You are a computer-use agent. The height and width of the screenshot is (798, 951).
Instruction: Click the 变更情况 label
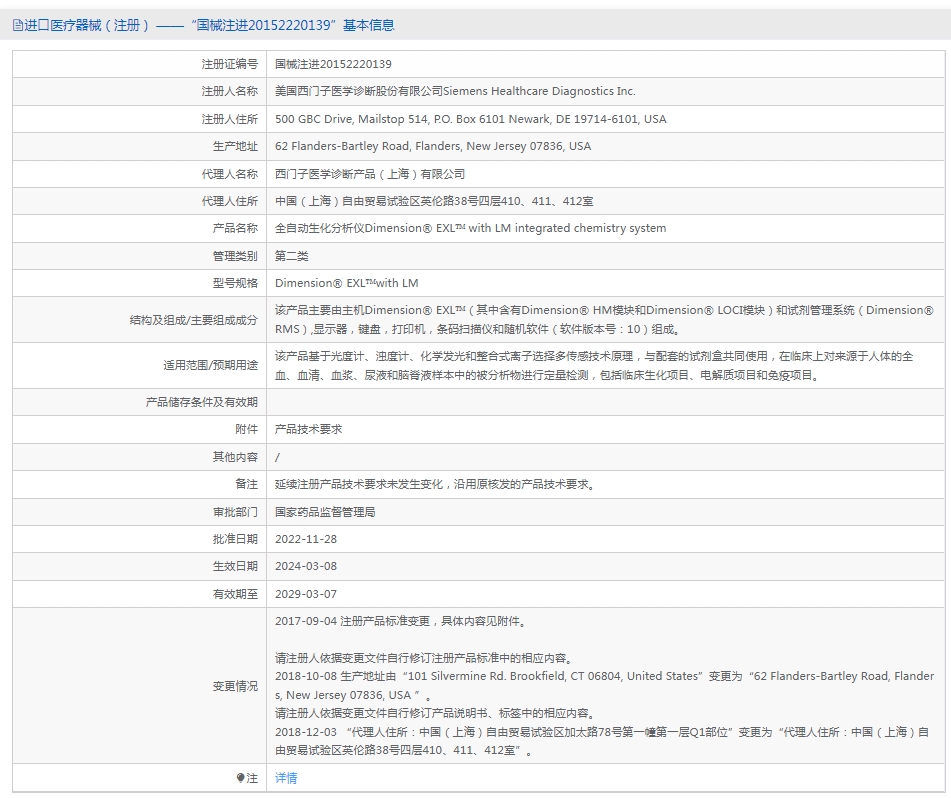pyautogui.click(x=235, y=686)
